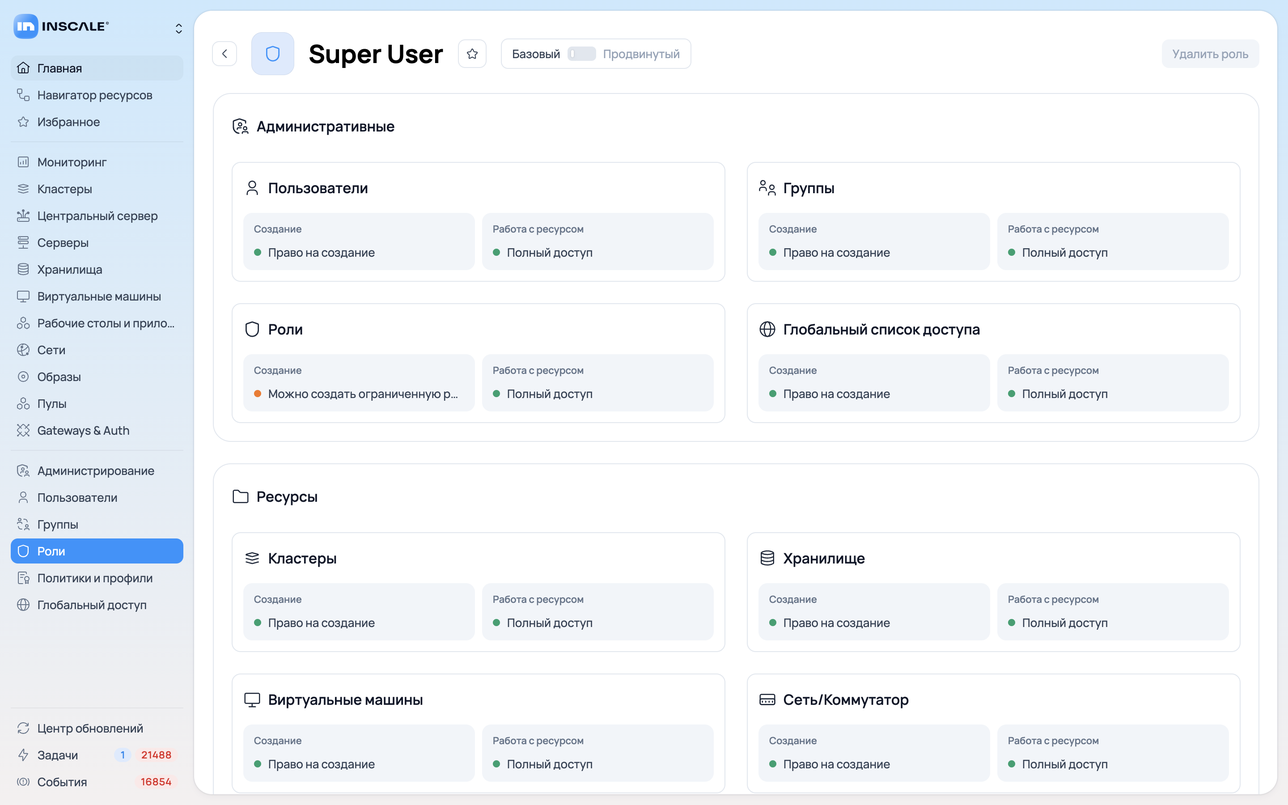Click the Хранилища database icon in sidebar

23,270
